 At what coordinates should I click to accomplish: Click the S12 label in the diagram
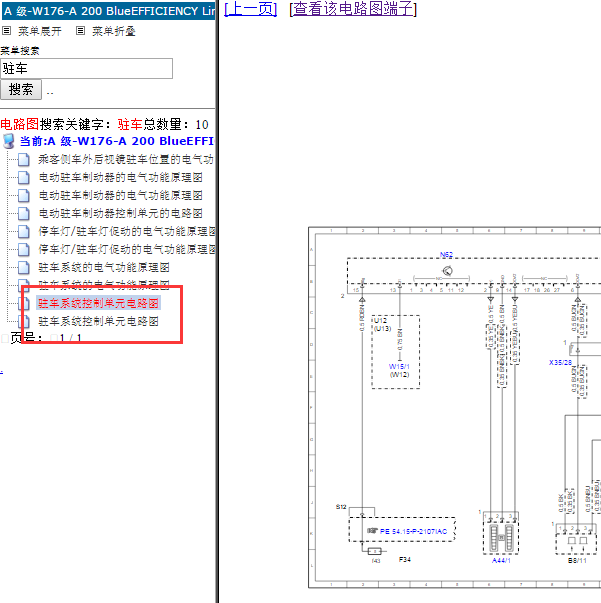(341, 507)
